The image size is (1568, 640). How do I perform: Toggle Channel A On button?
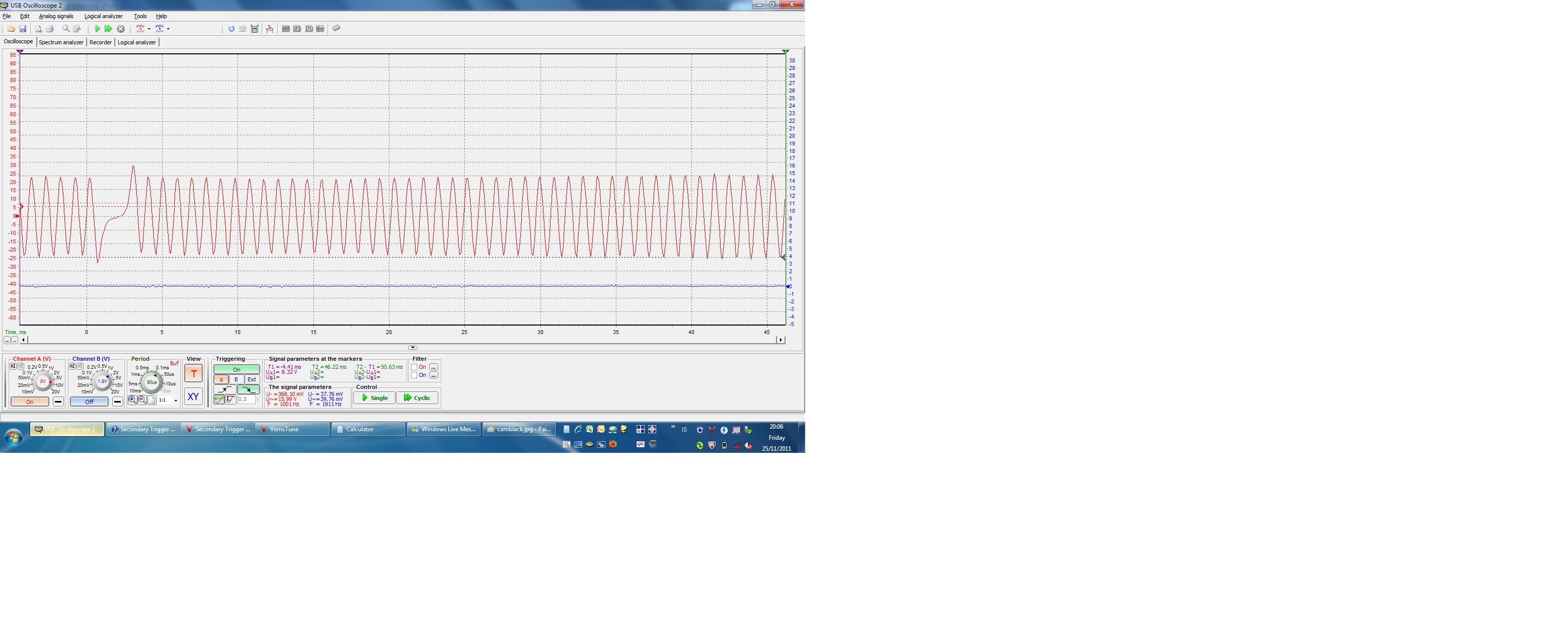[x=30, y=402]
